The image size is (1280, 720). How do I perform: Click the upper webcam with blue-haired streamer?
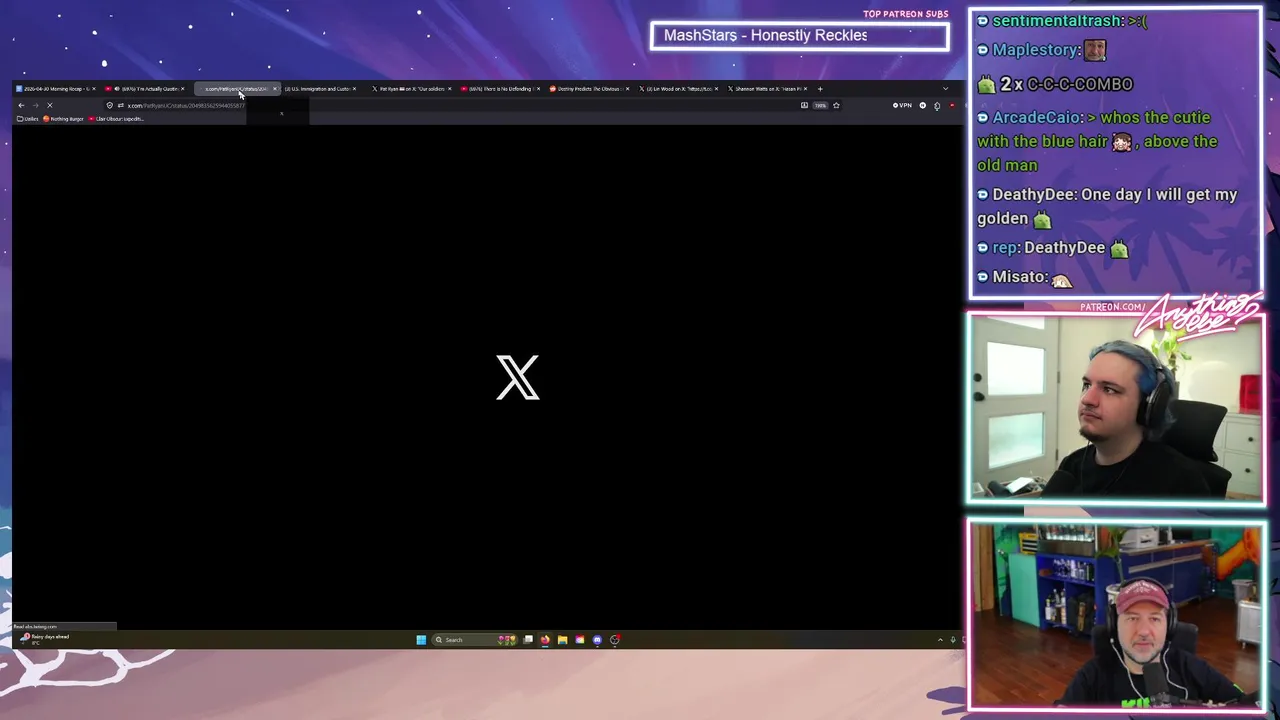point(1116,408)
